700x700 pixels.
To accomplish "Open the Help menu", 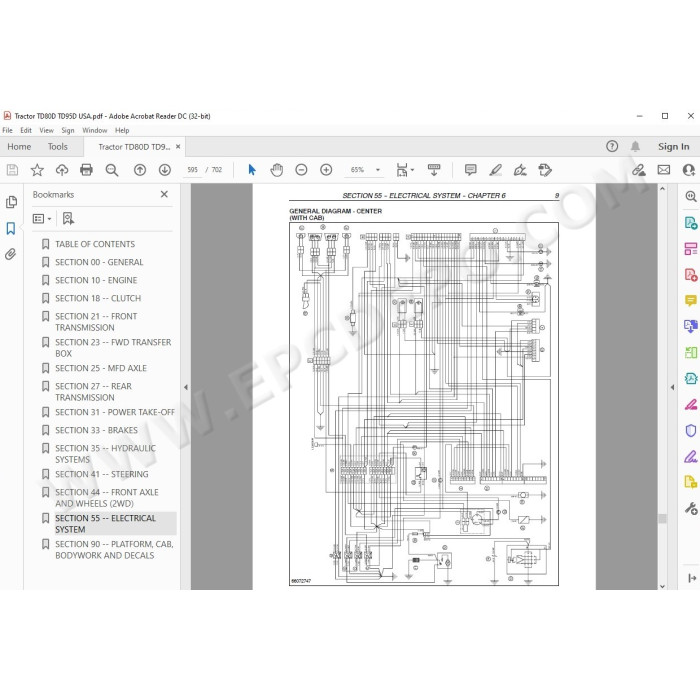I will coord(122,130).
